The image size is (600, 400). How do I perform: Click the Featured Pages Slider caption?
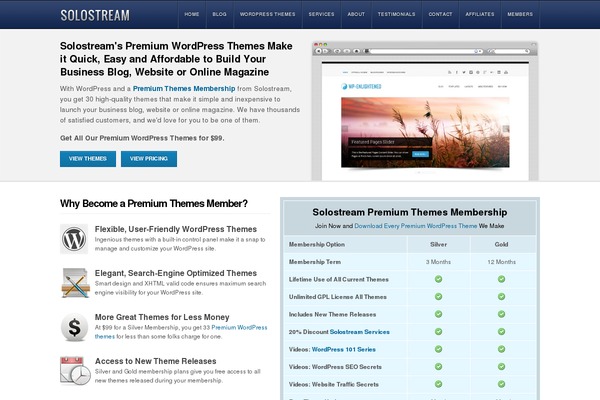tap(373, 142)
